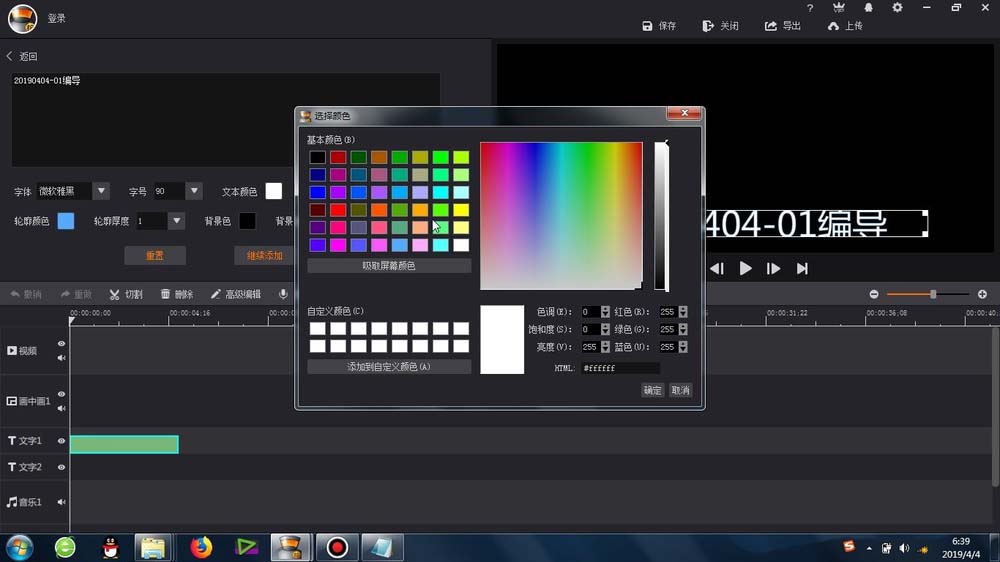Adjust the blue (蓝色) spinner arrows

coord(683,347)
